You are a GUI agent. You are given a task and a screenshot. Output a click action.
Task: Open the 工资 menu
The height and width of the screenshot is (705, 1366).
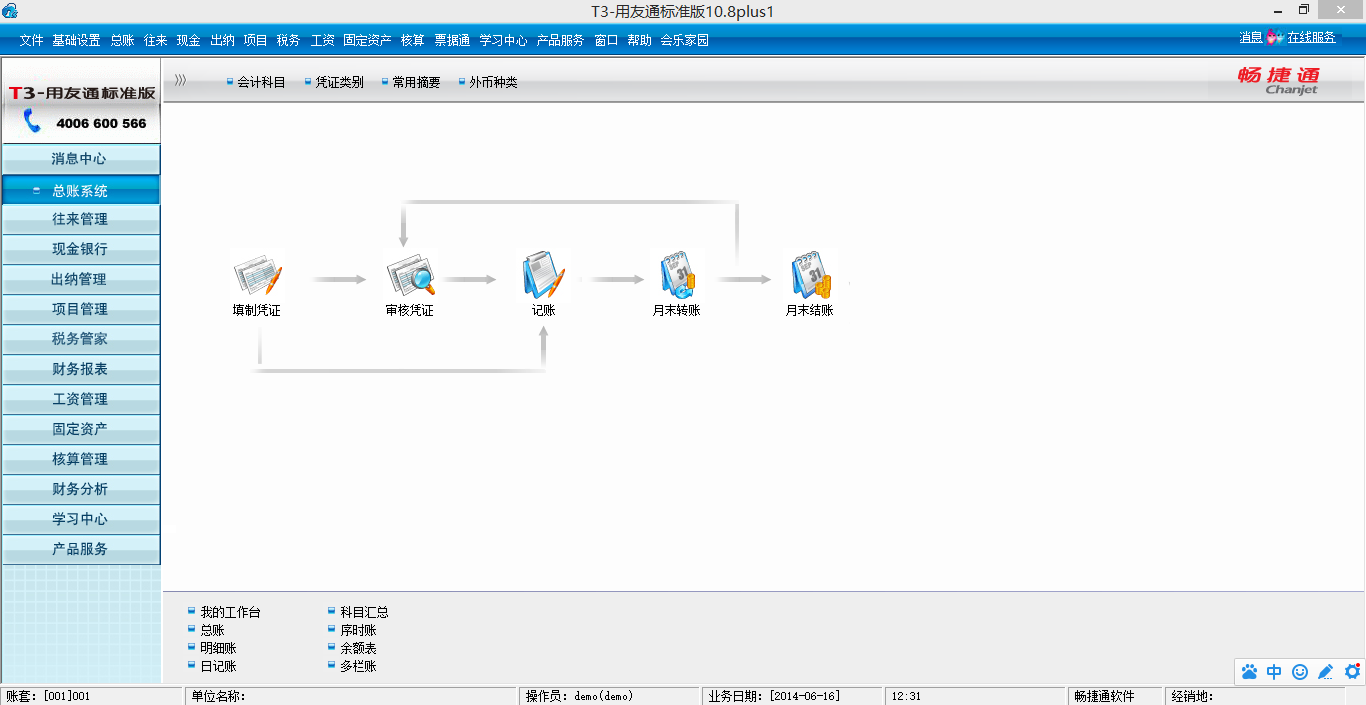pyautogui.click(x=322, y=41)
